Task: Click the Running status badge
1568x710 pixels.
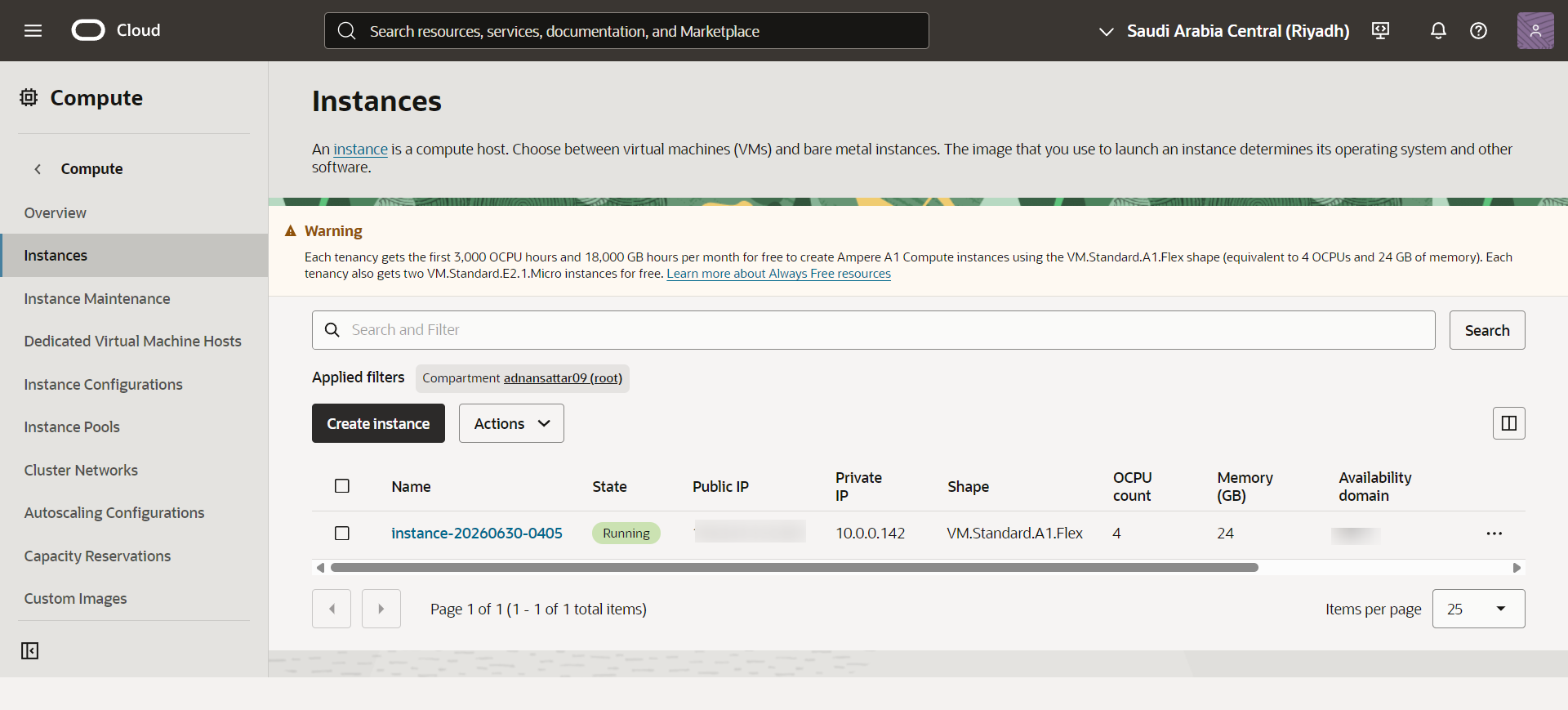Action: pos(626,534)
